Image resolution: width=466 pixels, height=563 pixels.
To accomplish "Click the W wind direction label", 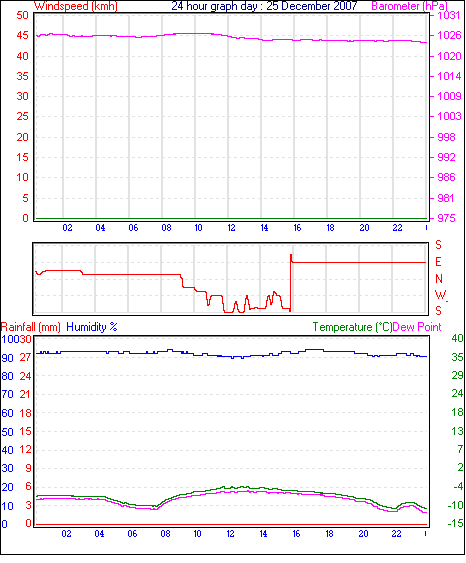I will click(441, 295).
